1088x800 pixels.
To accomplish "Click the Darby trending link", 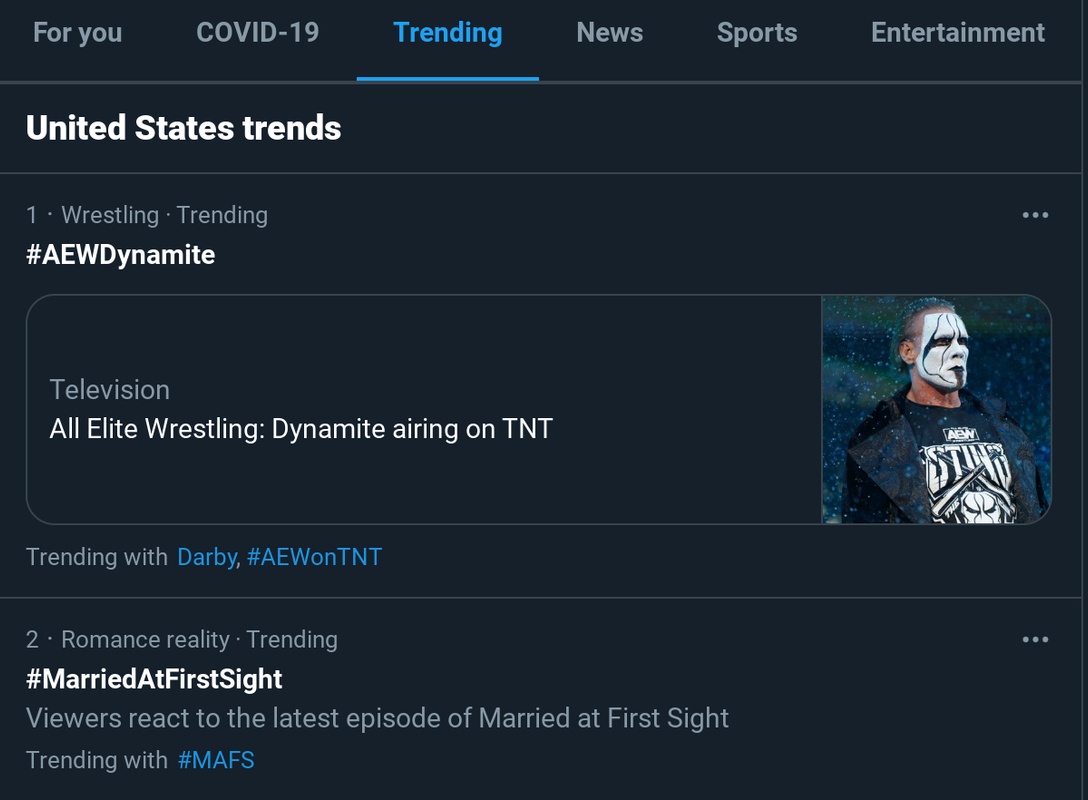I will coord(207,557).
